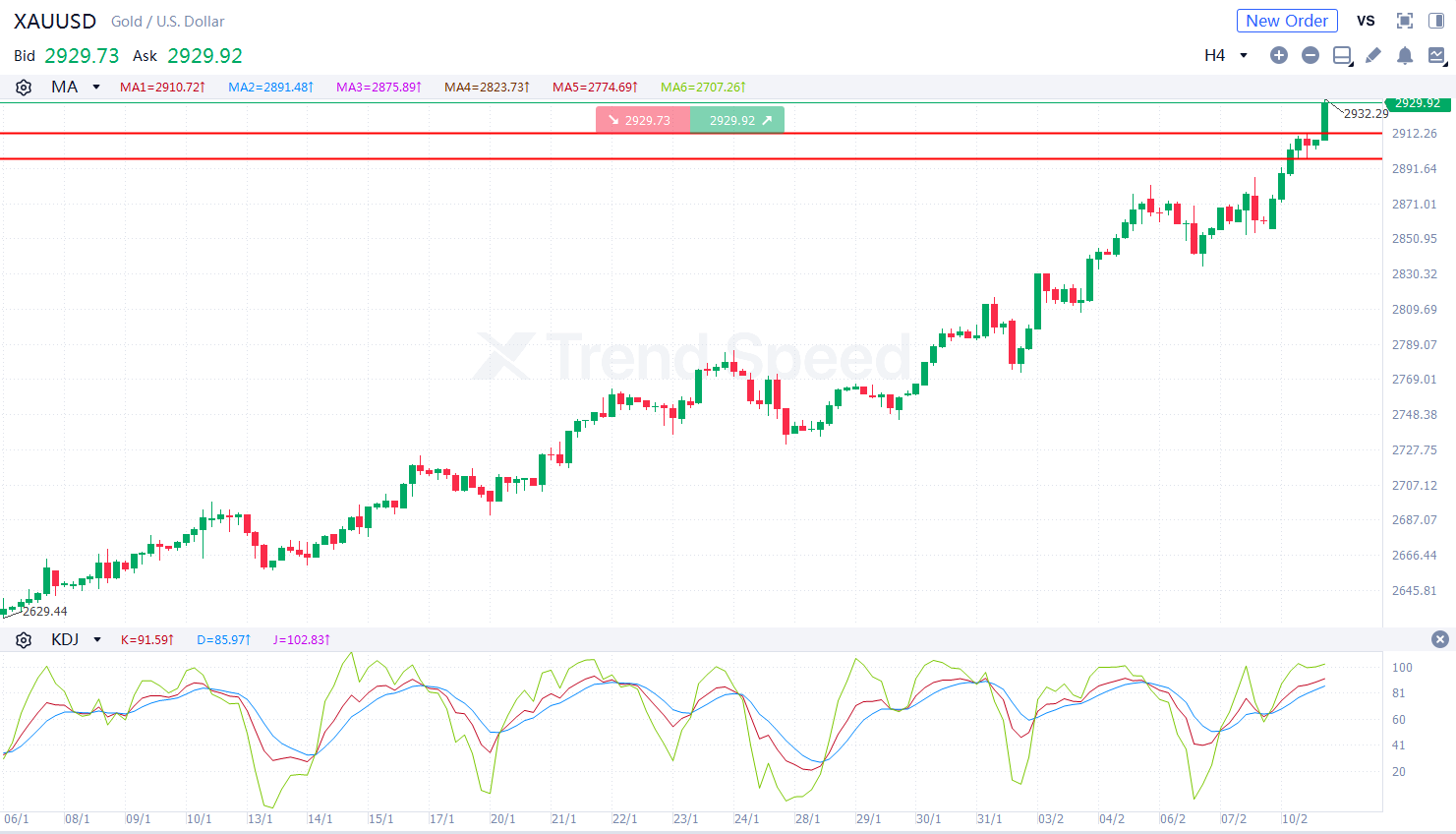Click the green buy 2929.92 button
Image resolution: width=1456 pixels, height=834 pixels.
point(737,120)
